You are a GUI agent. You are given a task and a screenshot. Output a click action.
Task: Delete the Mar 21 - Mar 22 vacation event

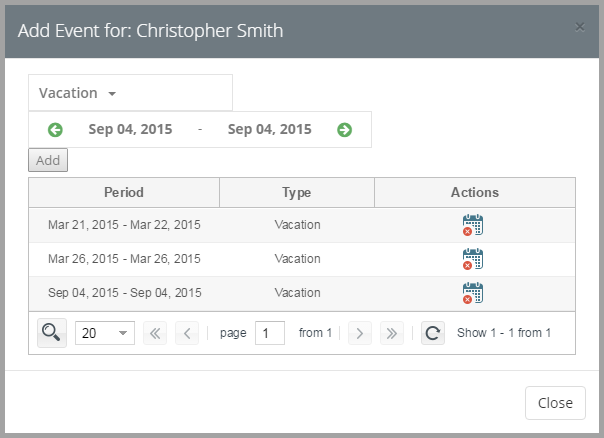[473, 225]
